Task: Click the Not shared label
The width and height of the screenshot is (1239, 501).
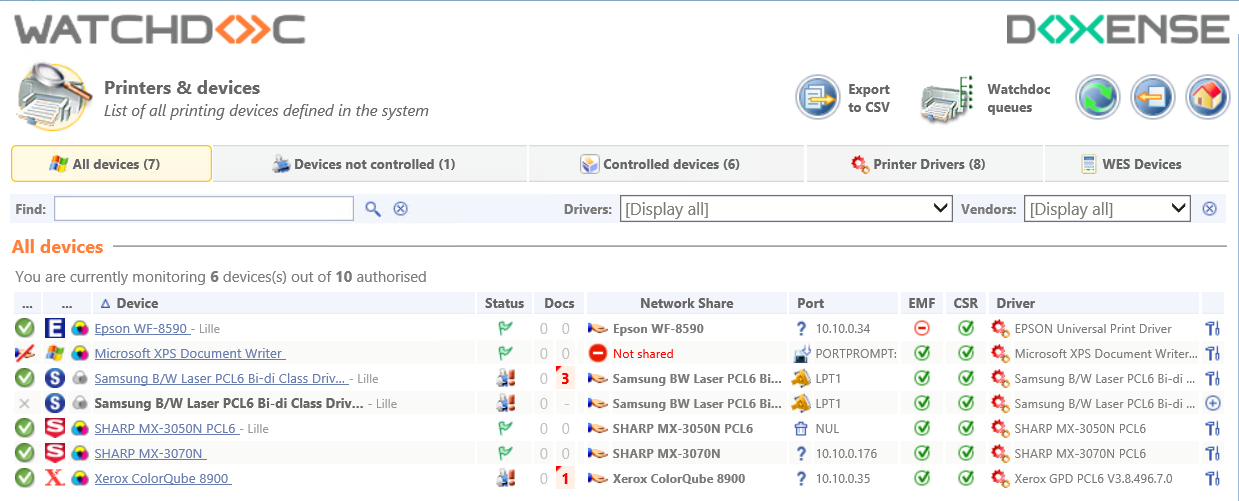Action: tap(643, 353)
